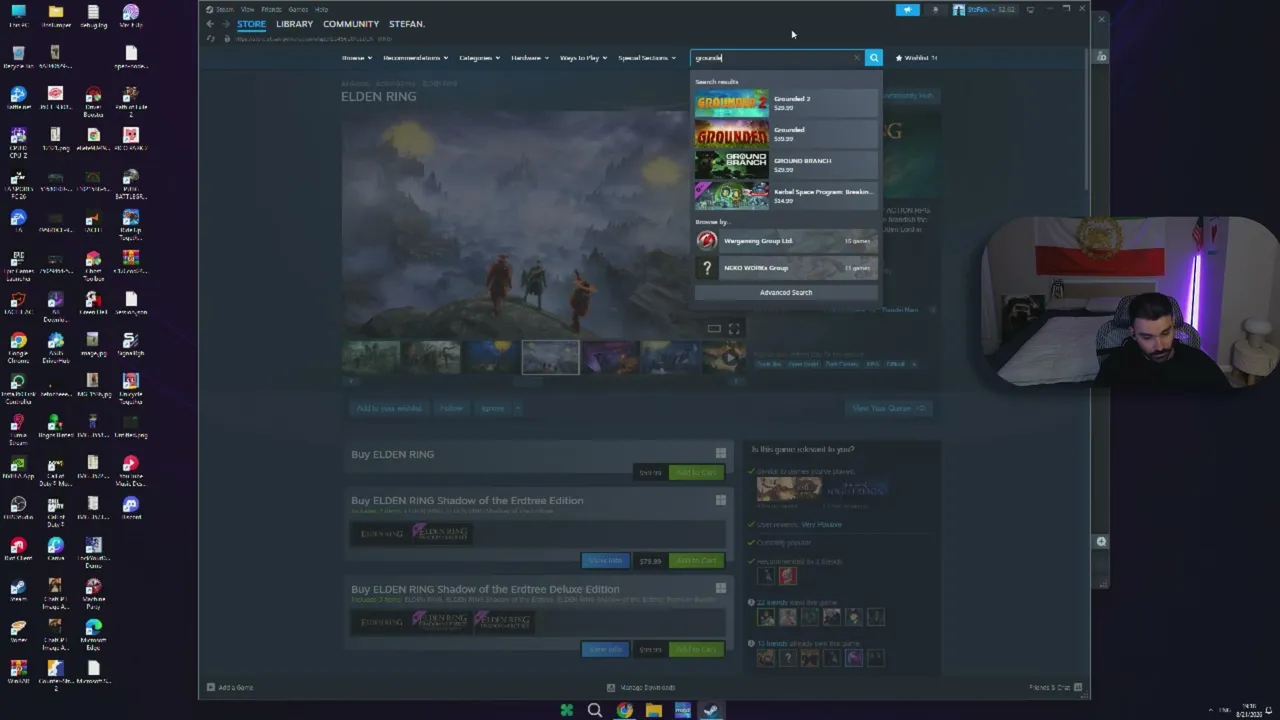Open Manage Downloads in the Steam footer
The width and height of the screenshot is (1280, 720).
[x=641, y=688]
